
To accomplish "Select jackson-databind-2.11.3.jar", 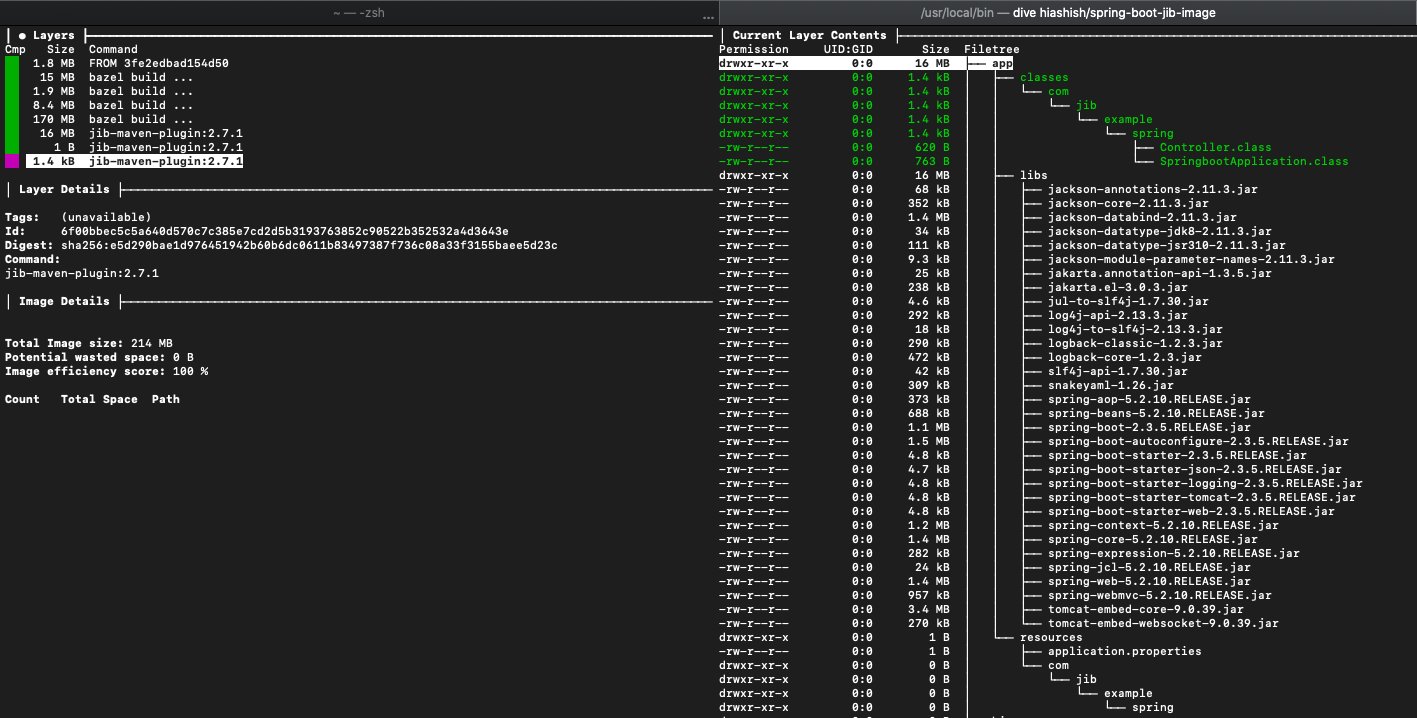I will (x=1142, y=217).
